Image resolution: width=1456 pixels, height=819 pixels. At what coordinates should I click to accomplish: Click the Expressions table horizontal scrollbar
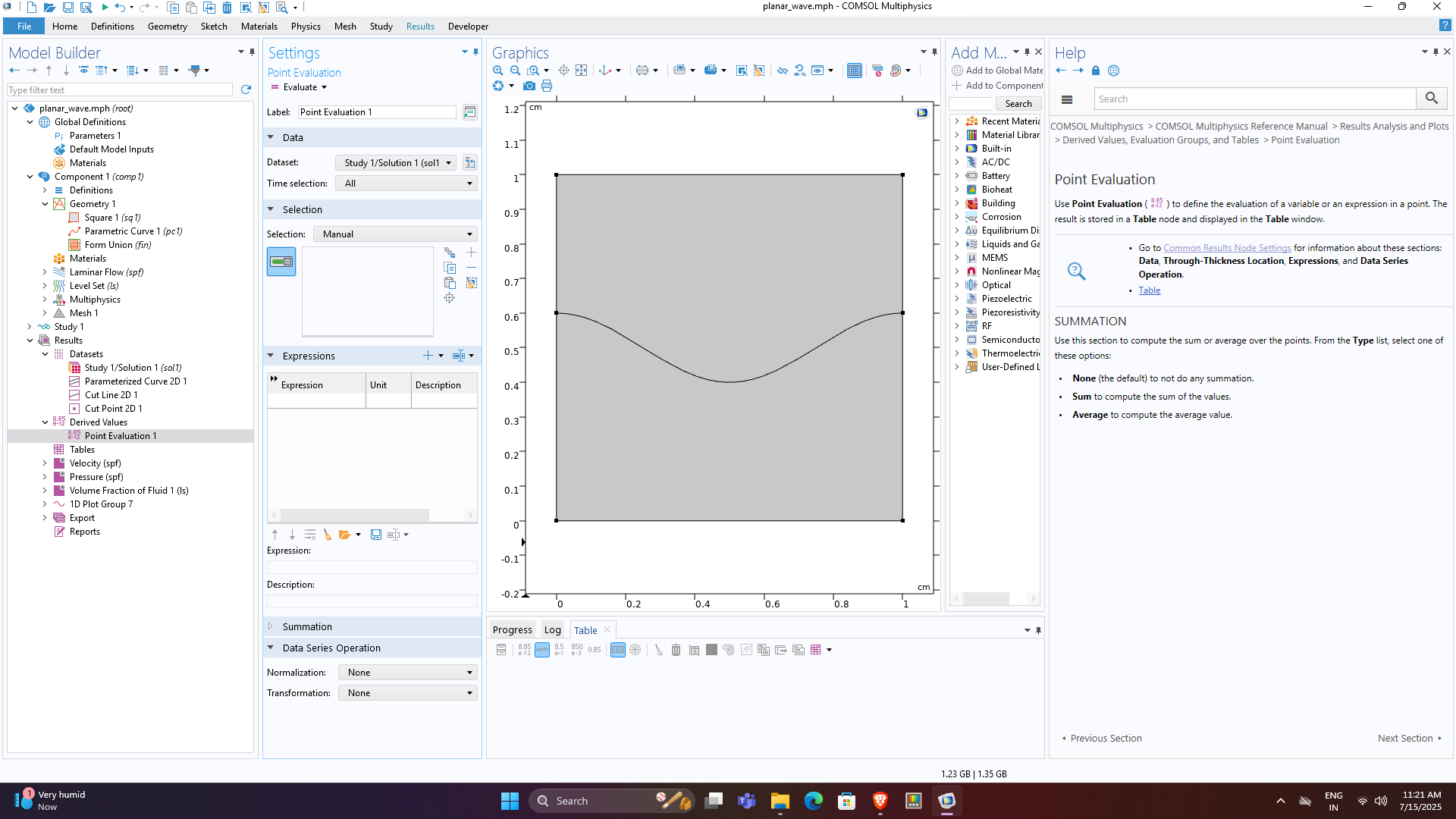(x=354, y=515)
